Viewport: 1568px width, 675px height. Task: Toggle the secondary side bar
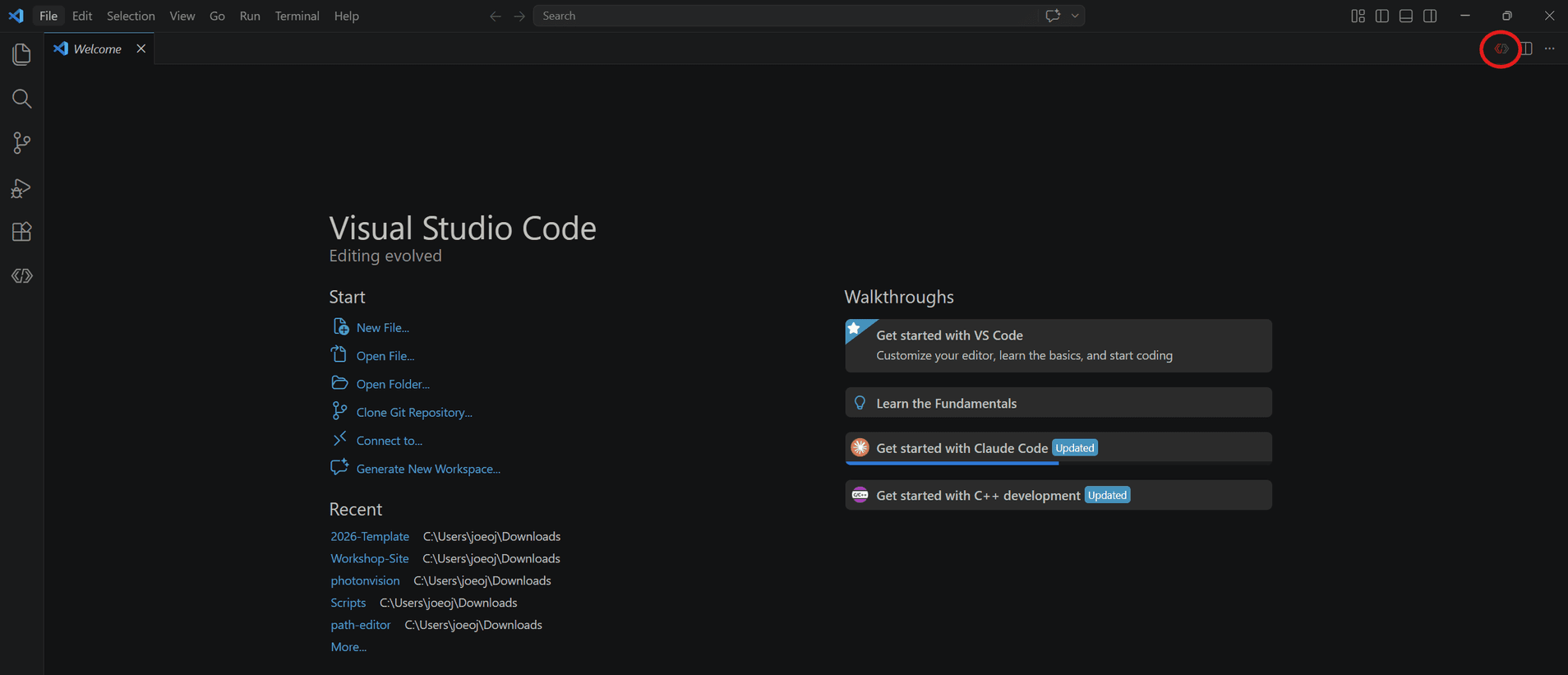click(1430, 16)
